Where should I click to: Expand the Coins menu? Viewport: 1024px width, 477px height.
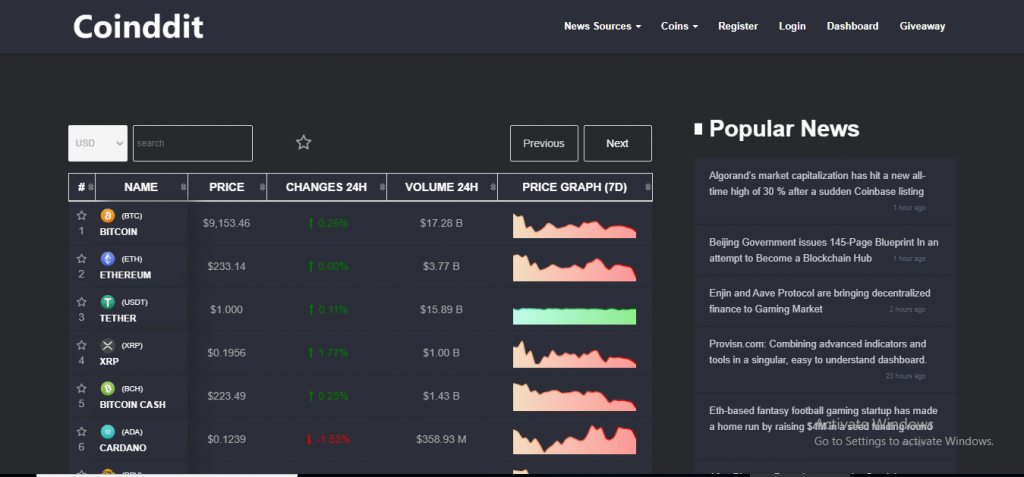click(x=679, y=26)
